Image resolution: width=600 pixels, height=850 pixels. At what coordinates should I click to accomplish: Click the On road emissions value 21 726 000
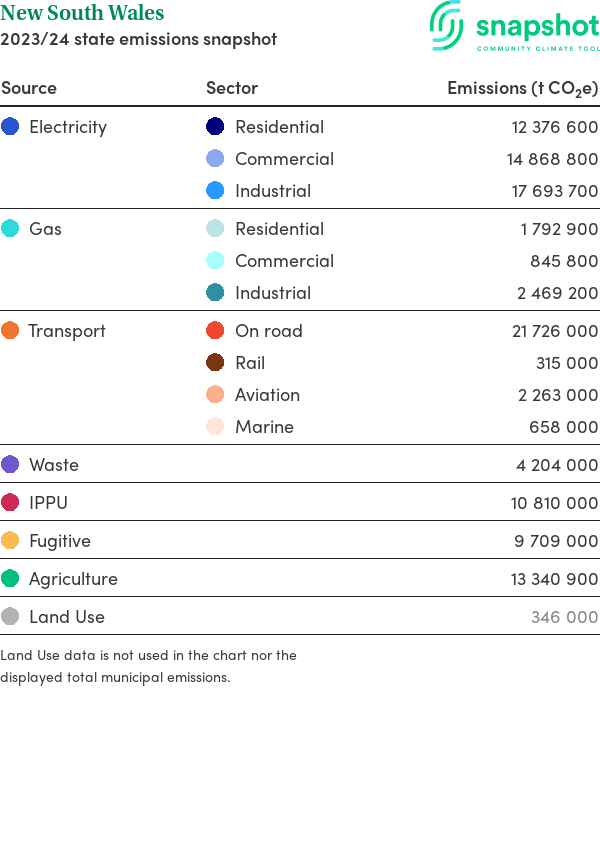click(x=554, y=331)
